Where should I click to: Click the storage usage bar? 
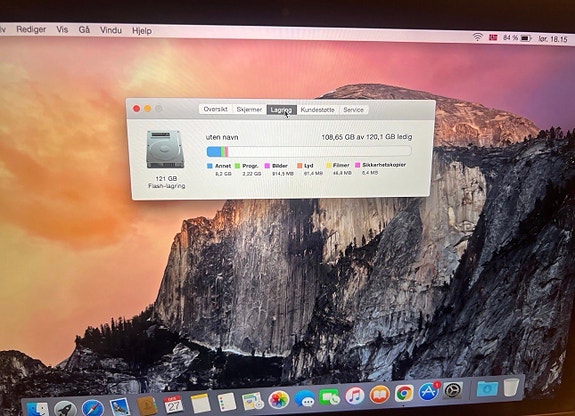click(309, 151)
